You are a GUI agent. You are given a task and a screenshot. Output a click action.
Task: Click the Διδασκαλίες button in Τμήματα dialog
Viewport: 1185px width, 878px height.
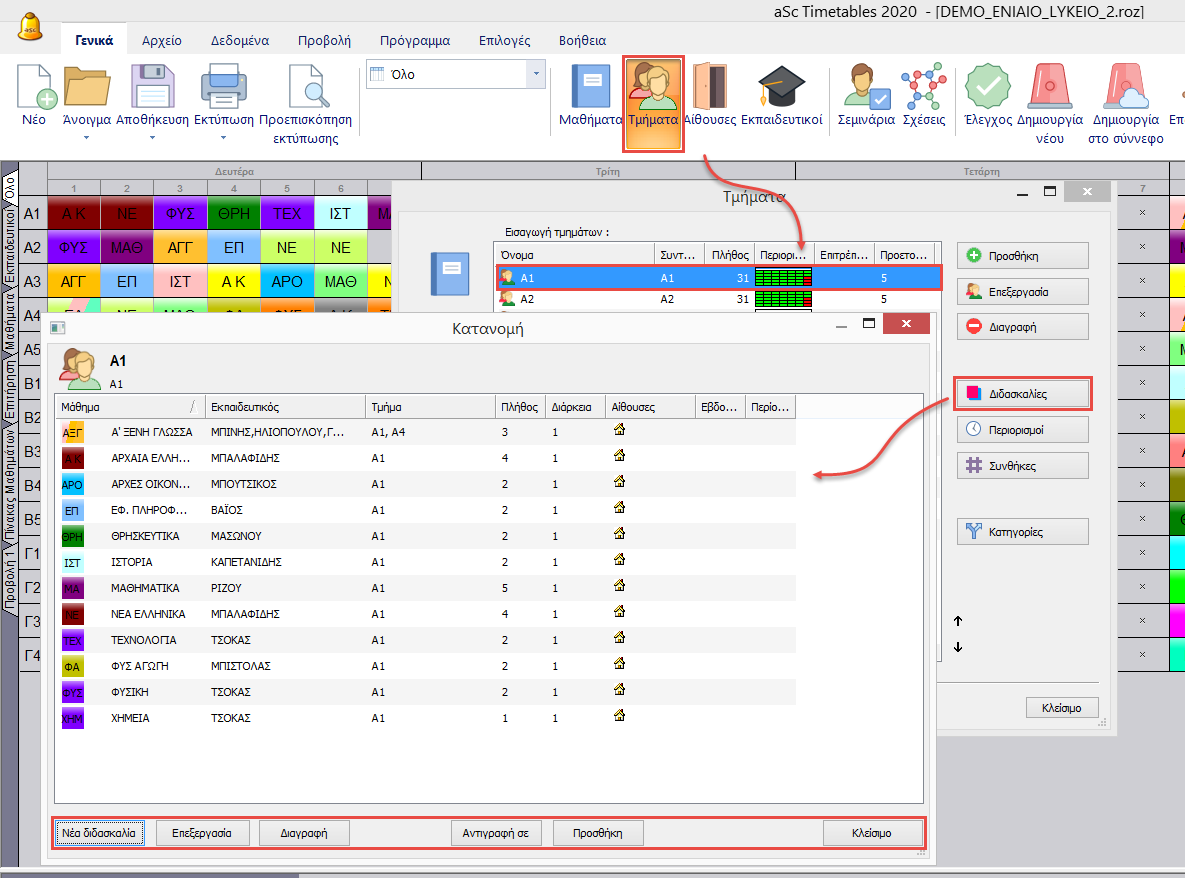pyautogui.click(x=1023, y=394)
